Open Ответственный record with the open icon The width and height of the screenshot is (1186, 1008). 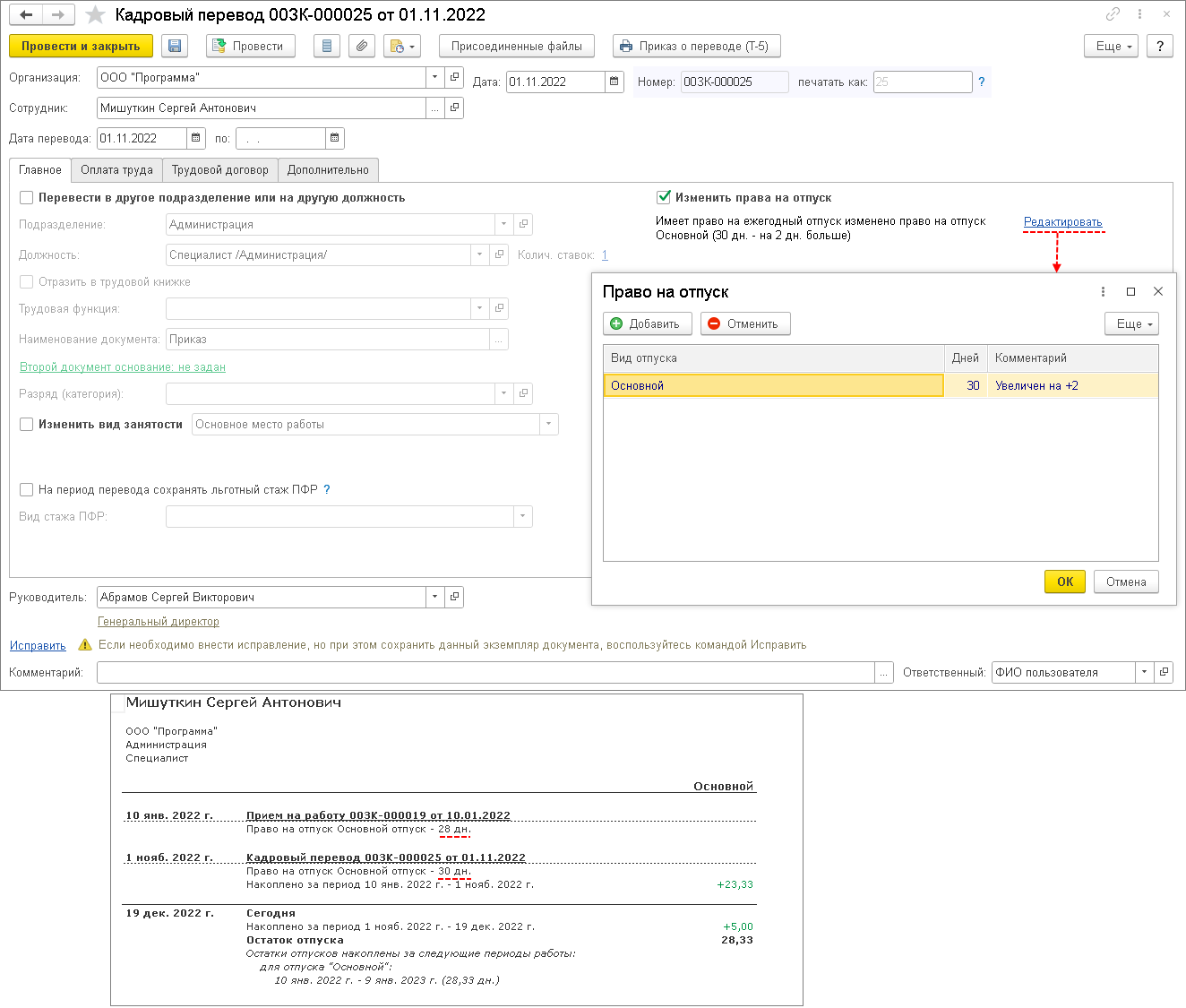(x=1164, y=672)
